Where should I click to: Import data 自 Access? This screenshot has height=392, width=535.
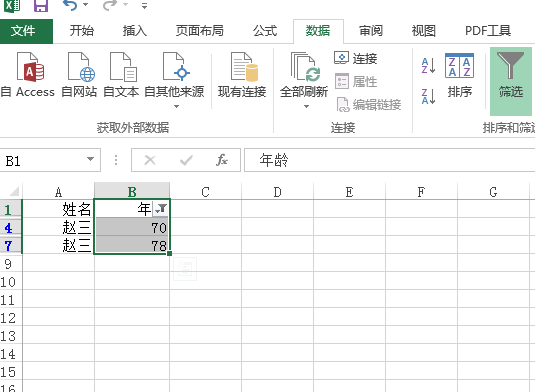click(x=28, y=75)
